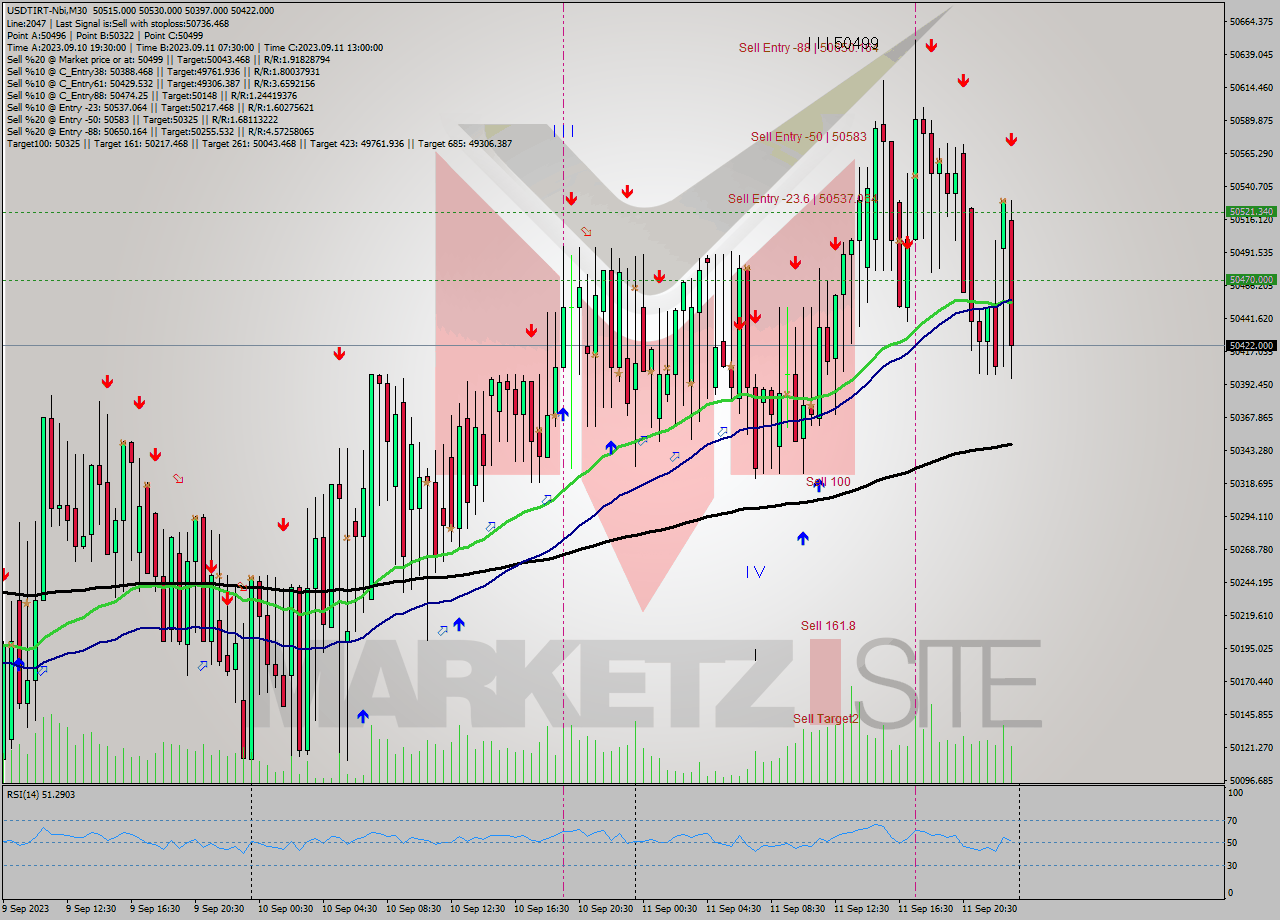This screenshot has width=1280, height=920.
Task: Click the '9 Sep 12:30' time label
Action: pos(92,909)
